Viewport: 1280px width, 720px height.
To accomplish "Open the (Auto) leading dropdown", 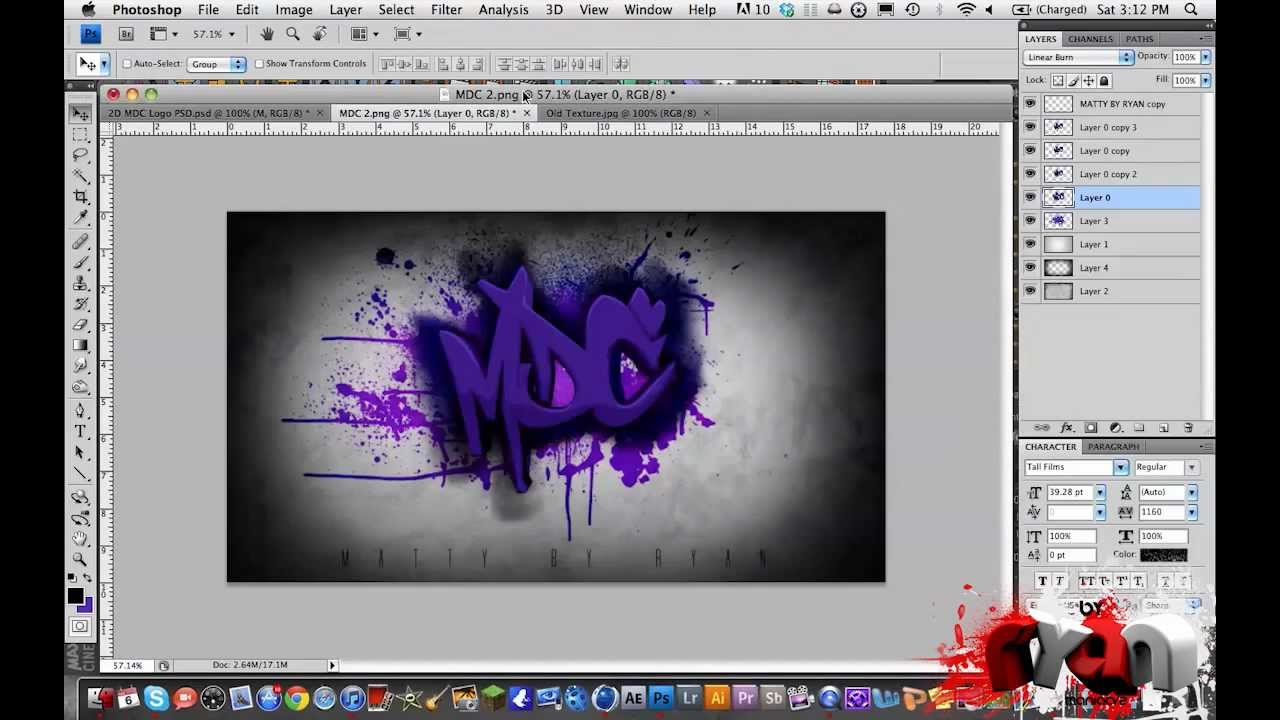I will [x=1192, y=492].
